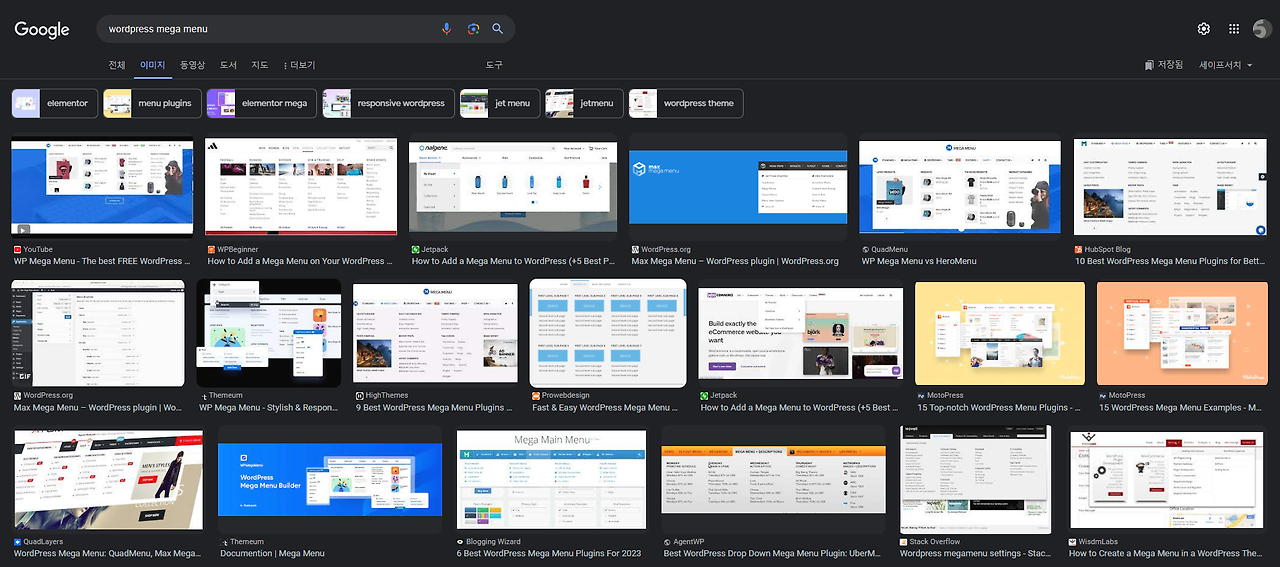Open the 저장됨 saved collection

pos(1164,65)
